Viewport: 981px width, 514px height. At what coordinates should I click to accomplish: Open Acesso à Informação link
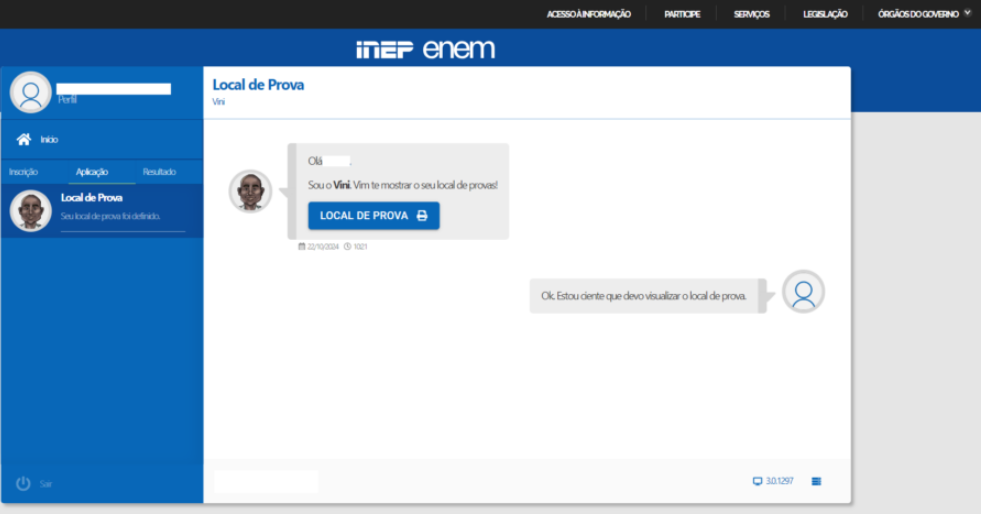click(588, 14)
